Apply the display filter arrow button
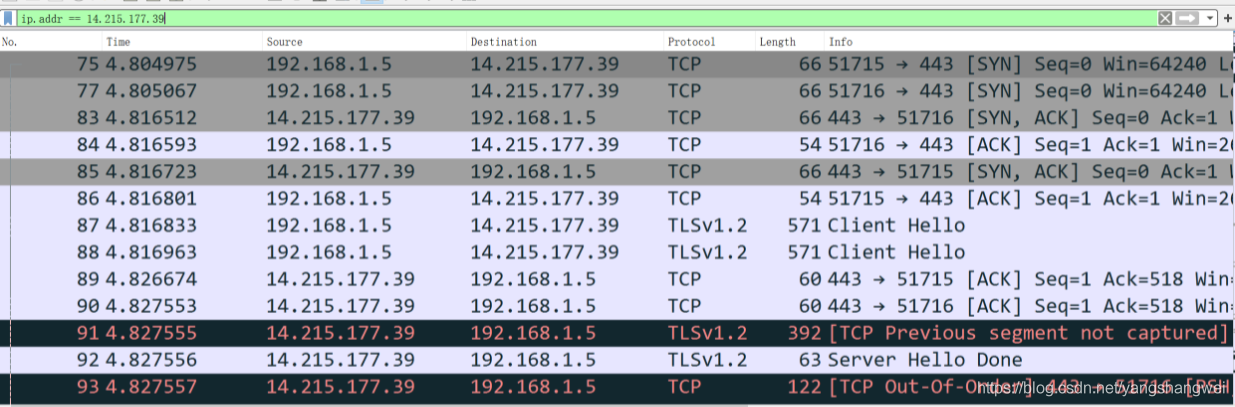Image resolution: width=1235 pixels, height=407 pixels. point(1187,19)
